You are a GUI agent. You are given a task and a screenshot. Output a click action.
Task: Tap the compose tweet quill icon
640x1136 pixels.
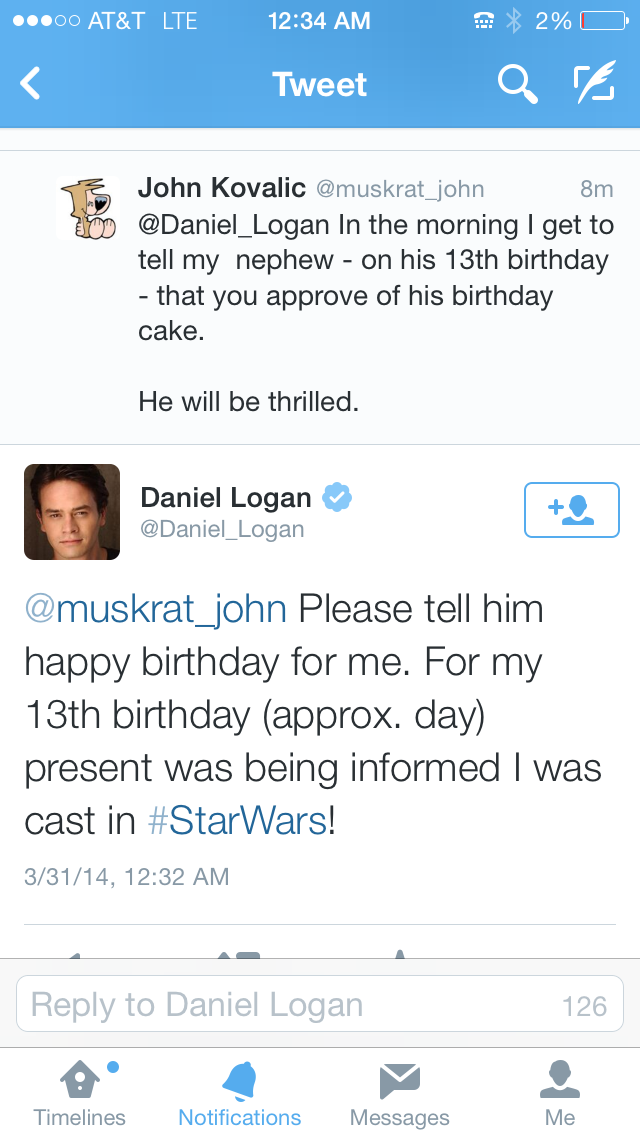pos(593,84)
